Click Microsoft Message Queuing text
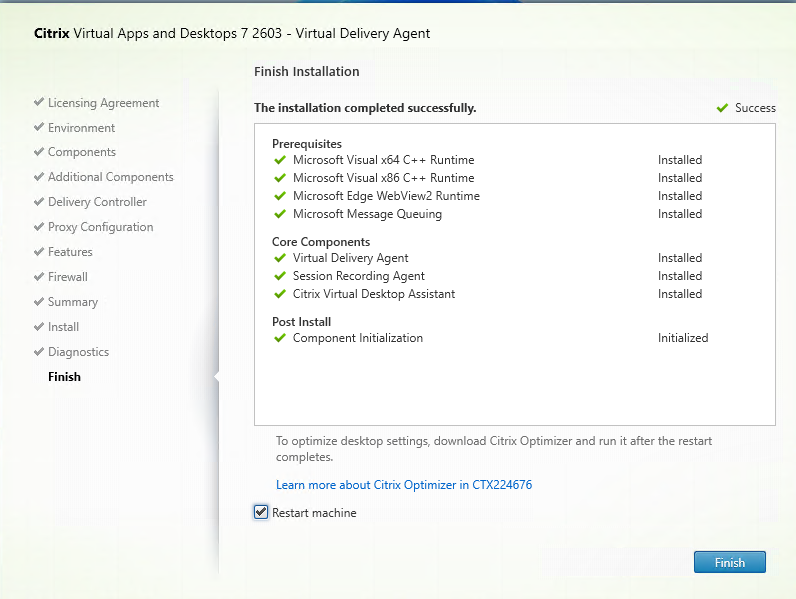Image resolution: width=796 pixels, height=599 pixels. click(368, 214)
